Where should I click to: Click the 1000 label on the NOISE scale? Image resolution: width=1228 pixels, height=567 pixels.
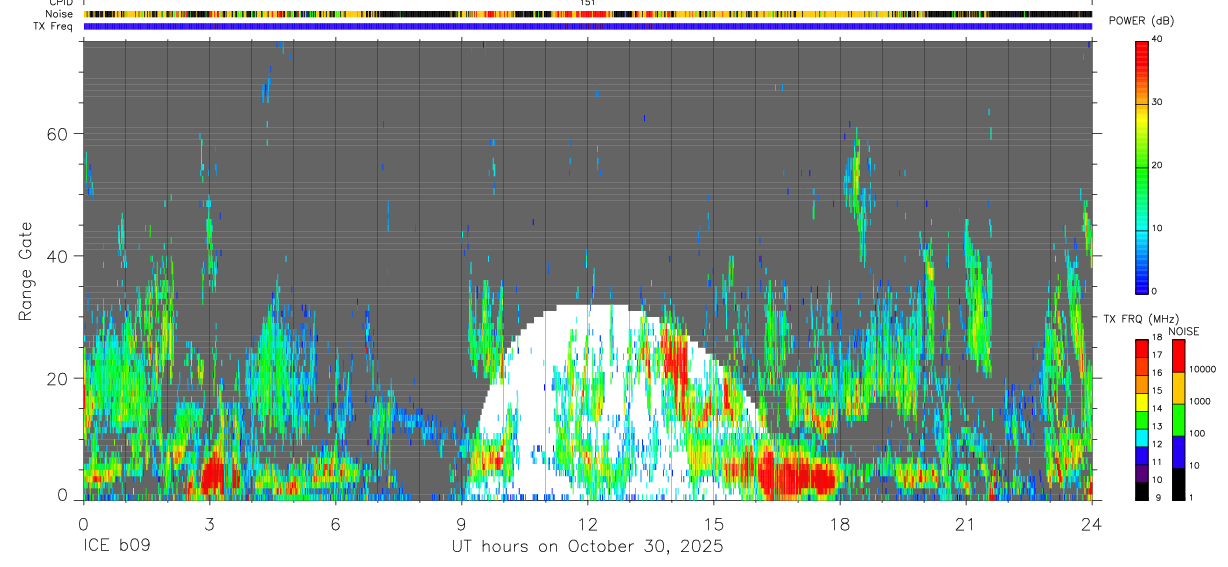tap(1200, 401)
